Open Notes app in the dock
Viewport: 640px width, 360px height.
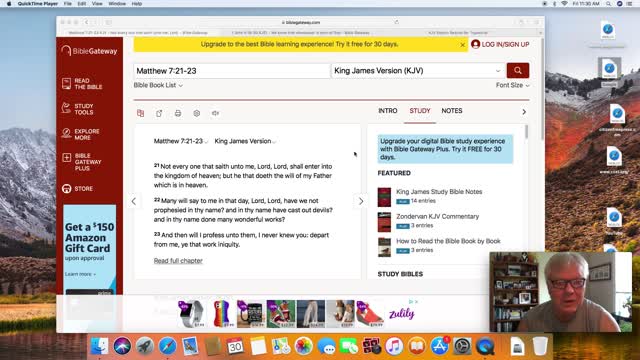click(x=258, y=347)
